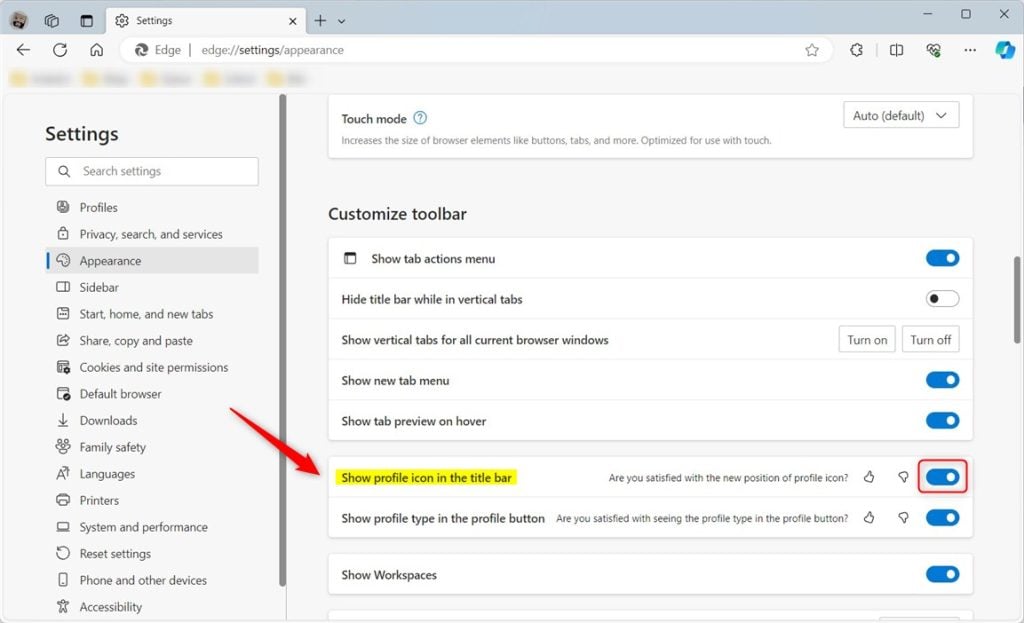Focus the Search settings field

pos(152,171)
